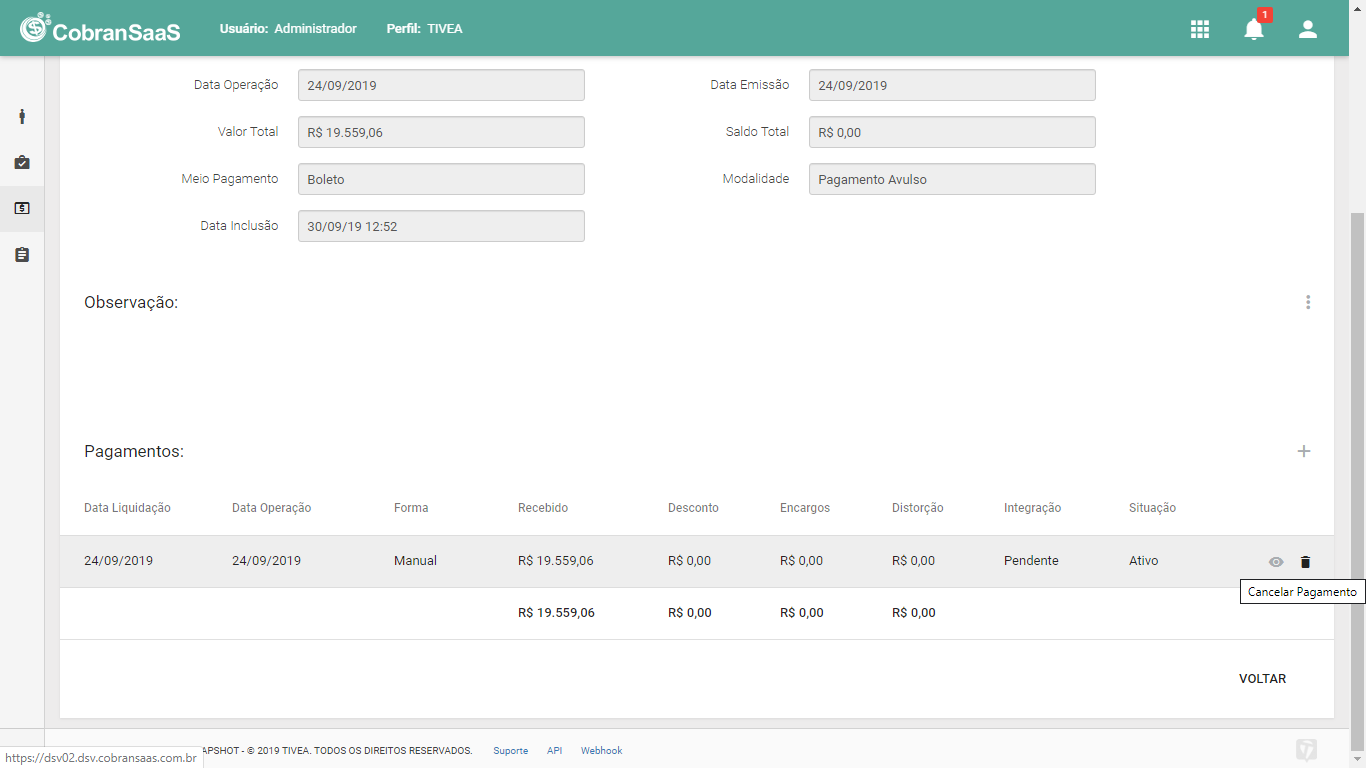Open notifications bell with red badge

coord(1254,28)
